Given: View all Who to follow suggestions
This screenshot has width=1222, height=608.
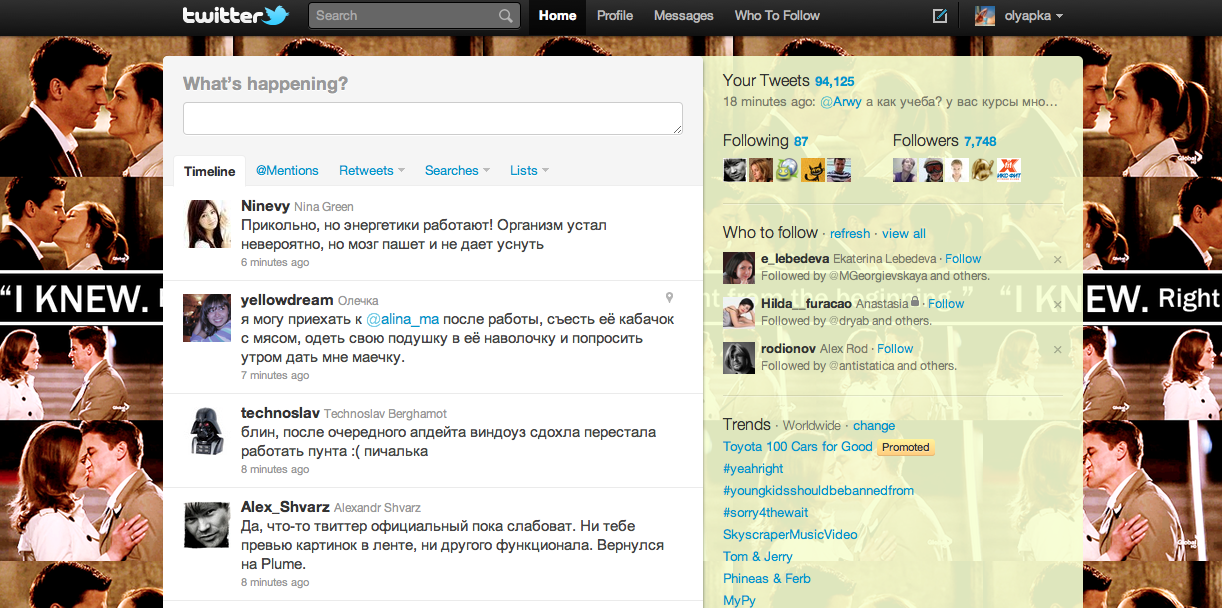Looking at the screenshot, I should pos(904,234).
